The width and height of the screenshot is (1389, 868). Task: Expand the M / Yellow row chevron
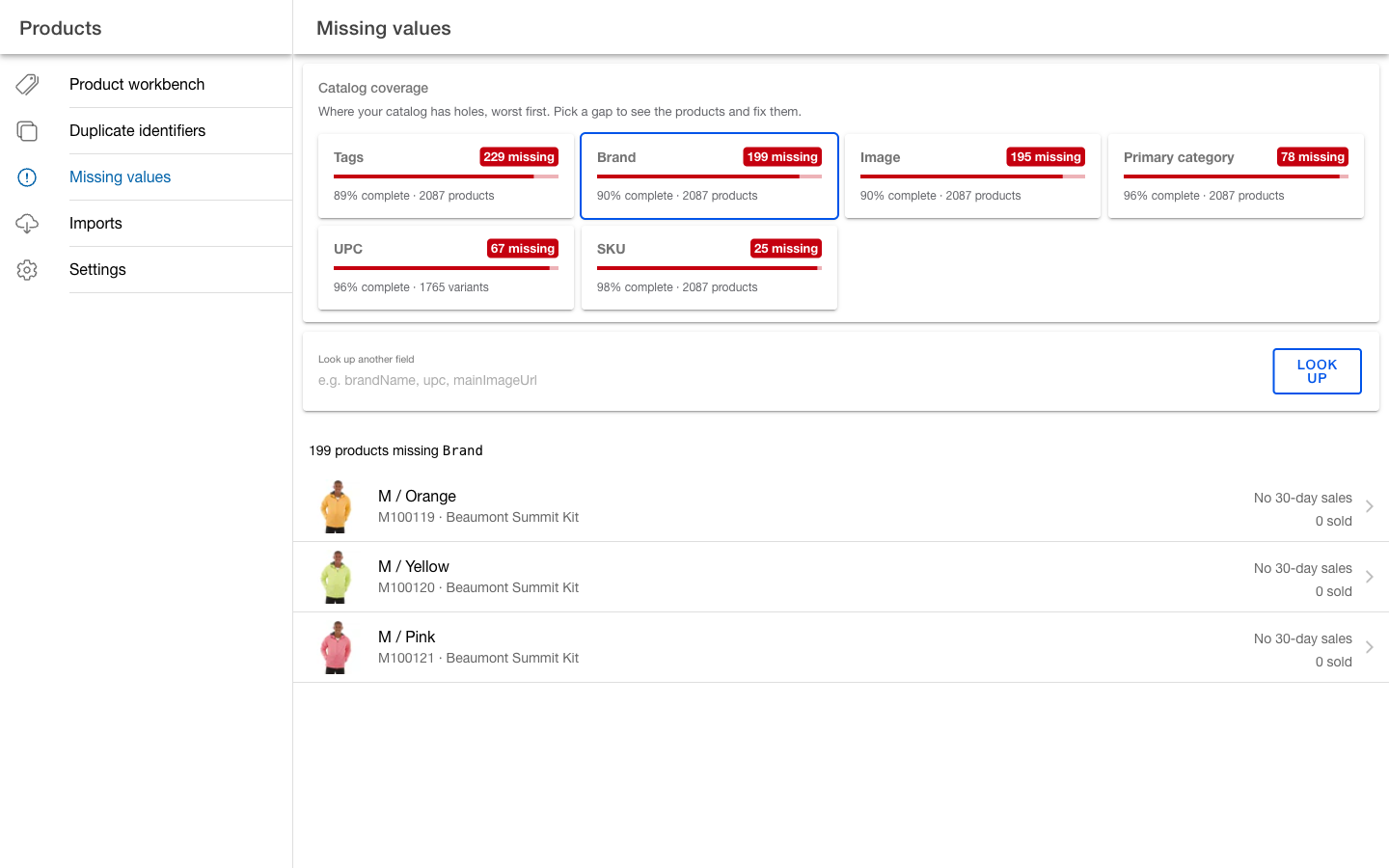coord(1369,577)
